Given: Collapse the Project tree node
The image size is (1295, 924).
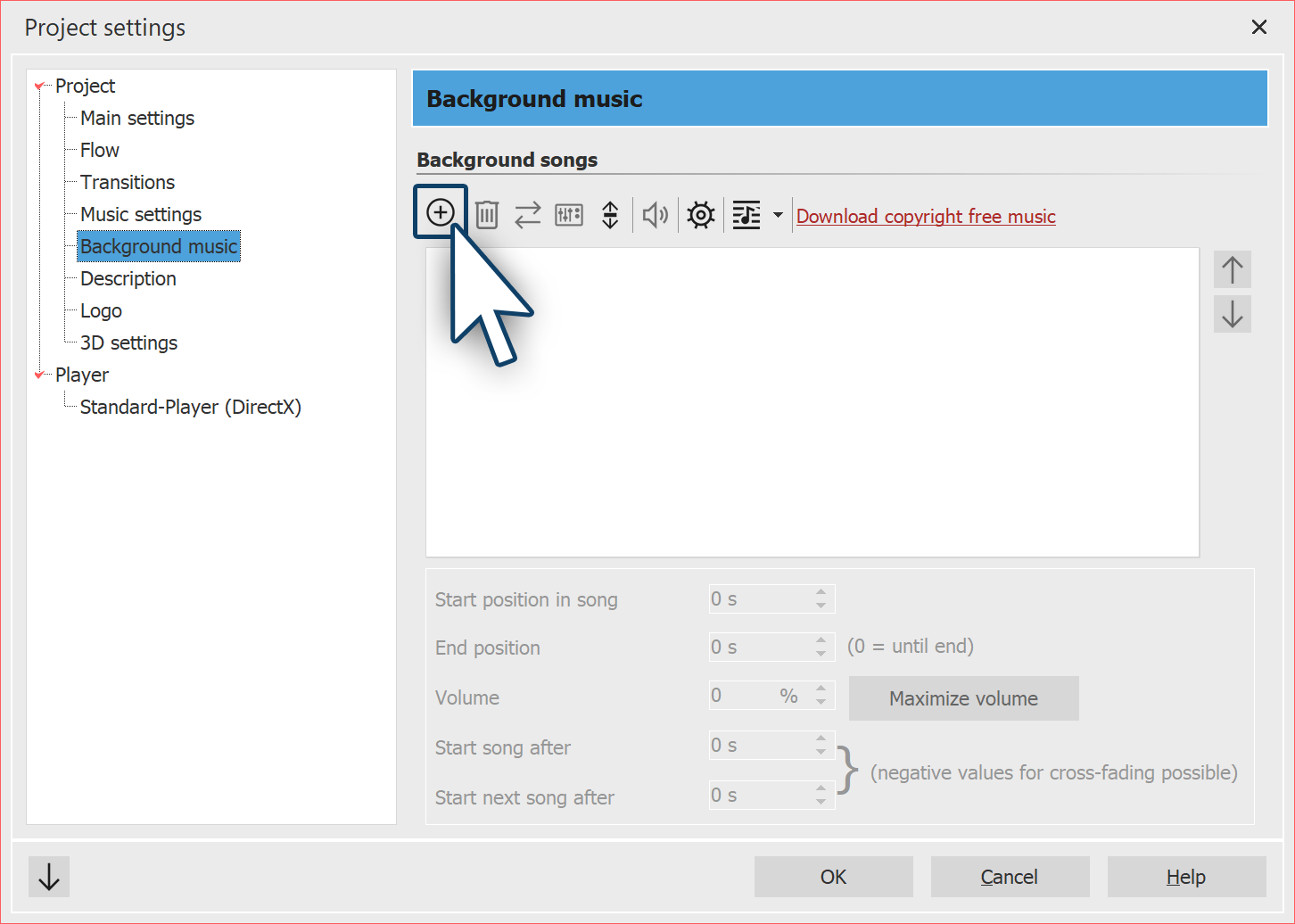Looking at the screenshot, I should pyautogui.click(x=39, y=87).
